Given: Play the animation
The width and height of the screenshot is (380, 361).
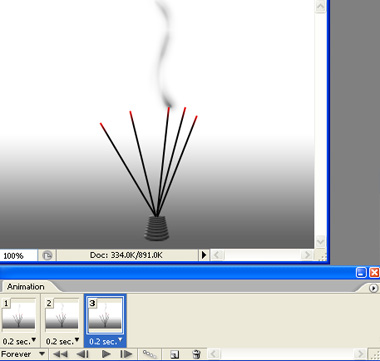Looking at the screenshot, I should pos(106,354).
